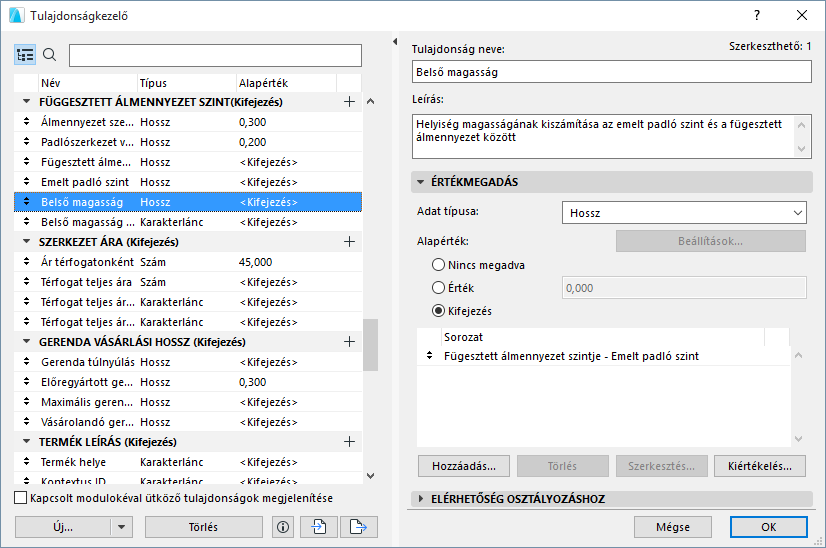The height and width of the screenshot is (548, 826).
Task: Click reorder handle of Térfogat teljes ára
Action: (26, 282)
